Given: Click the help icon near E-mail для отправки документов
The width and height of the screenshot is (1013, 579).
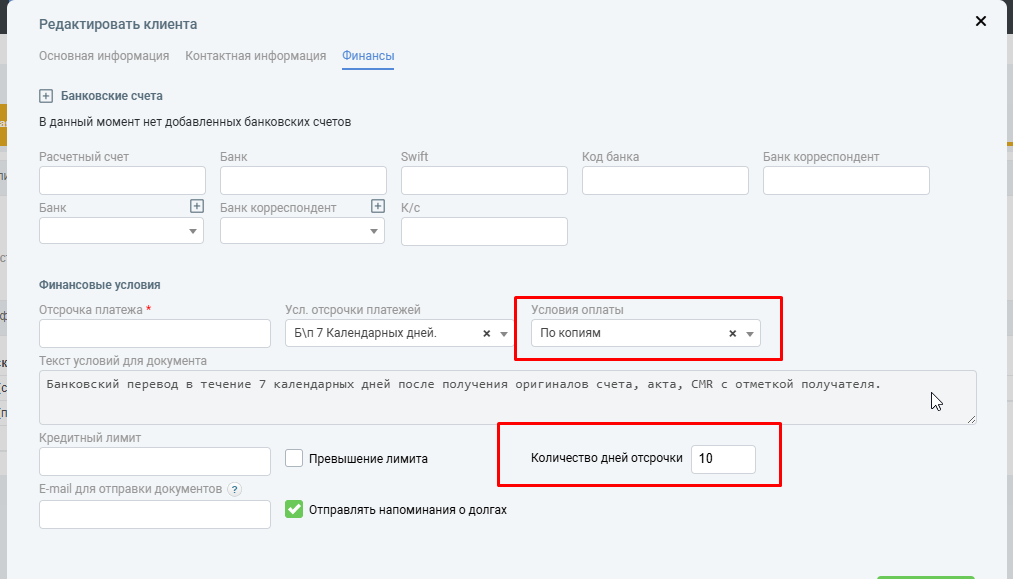Looking at the screenshot, I should click(234, 489).
